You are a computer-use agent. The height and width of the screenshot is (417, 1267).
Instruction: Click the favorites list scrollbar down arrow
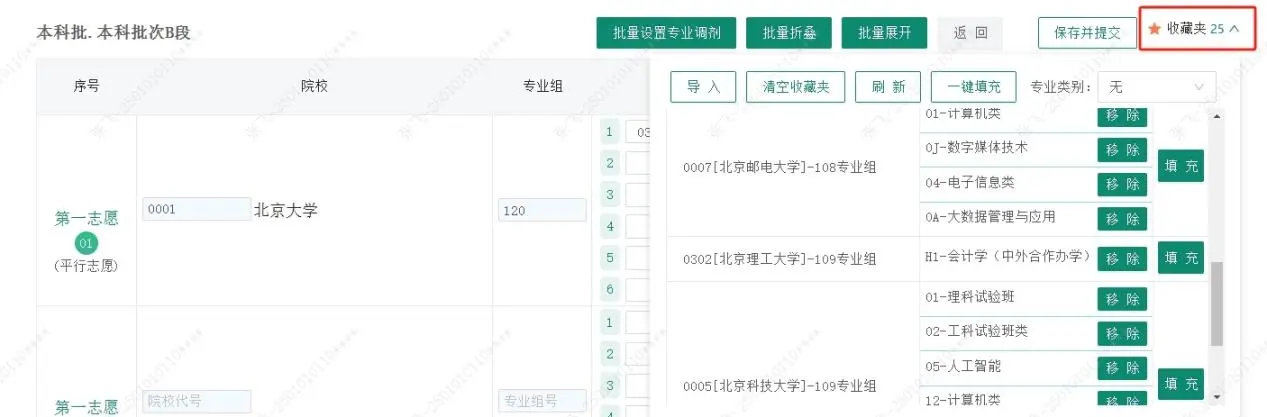1216,397
